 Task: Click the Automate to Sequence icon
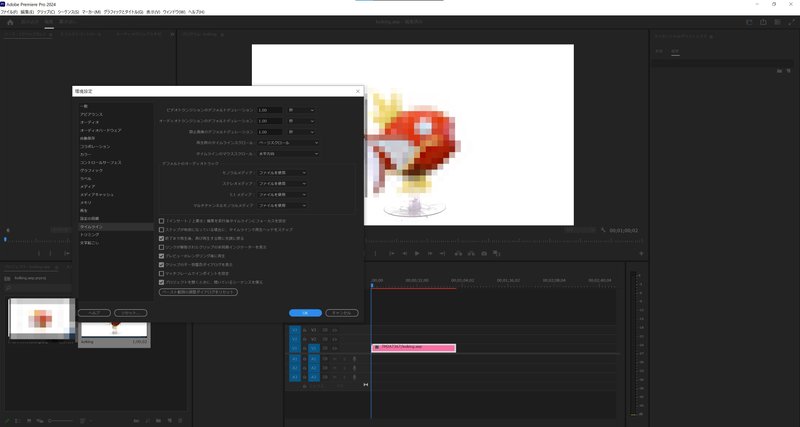pos(136,421)
